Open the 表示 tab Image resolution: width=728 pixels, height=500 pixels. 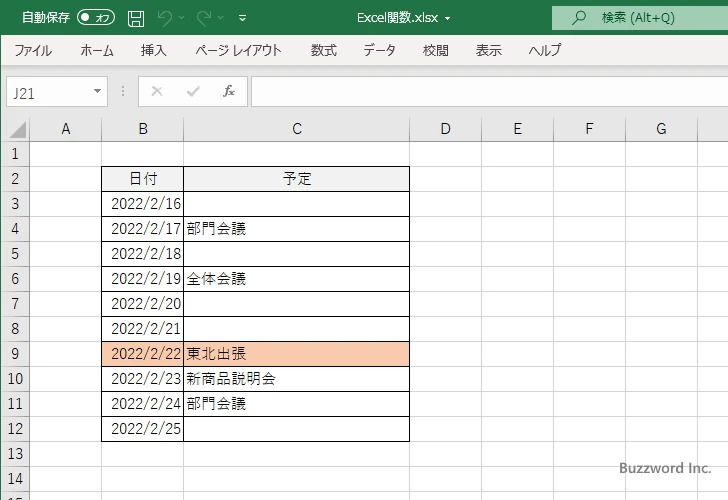(488, 50)
